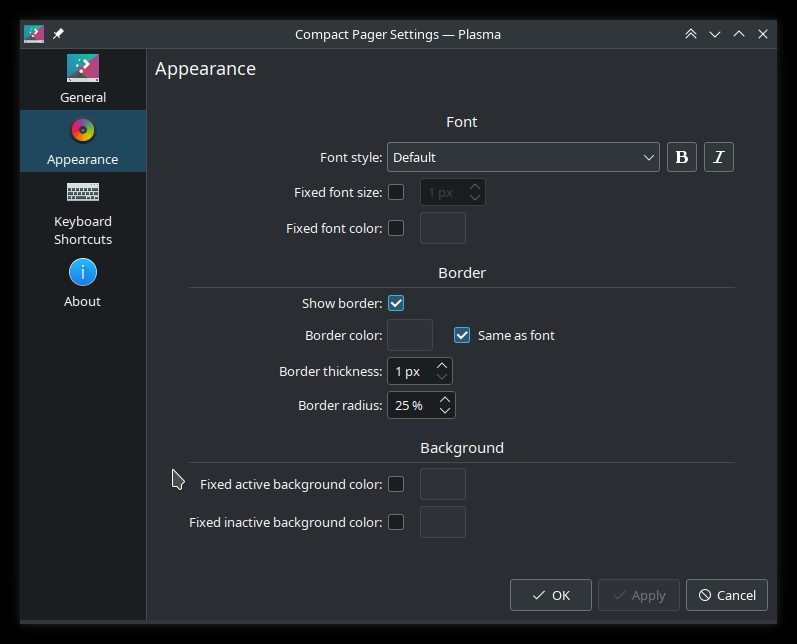Decrease Border radius with down arrow
Image resolution: width=797 pixels, height=644 pixels.
[445, 411]
